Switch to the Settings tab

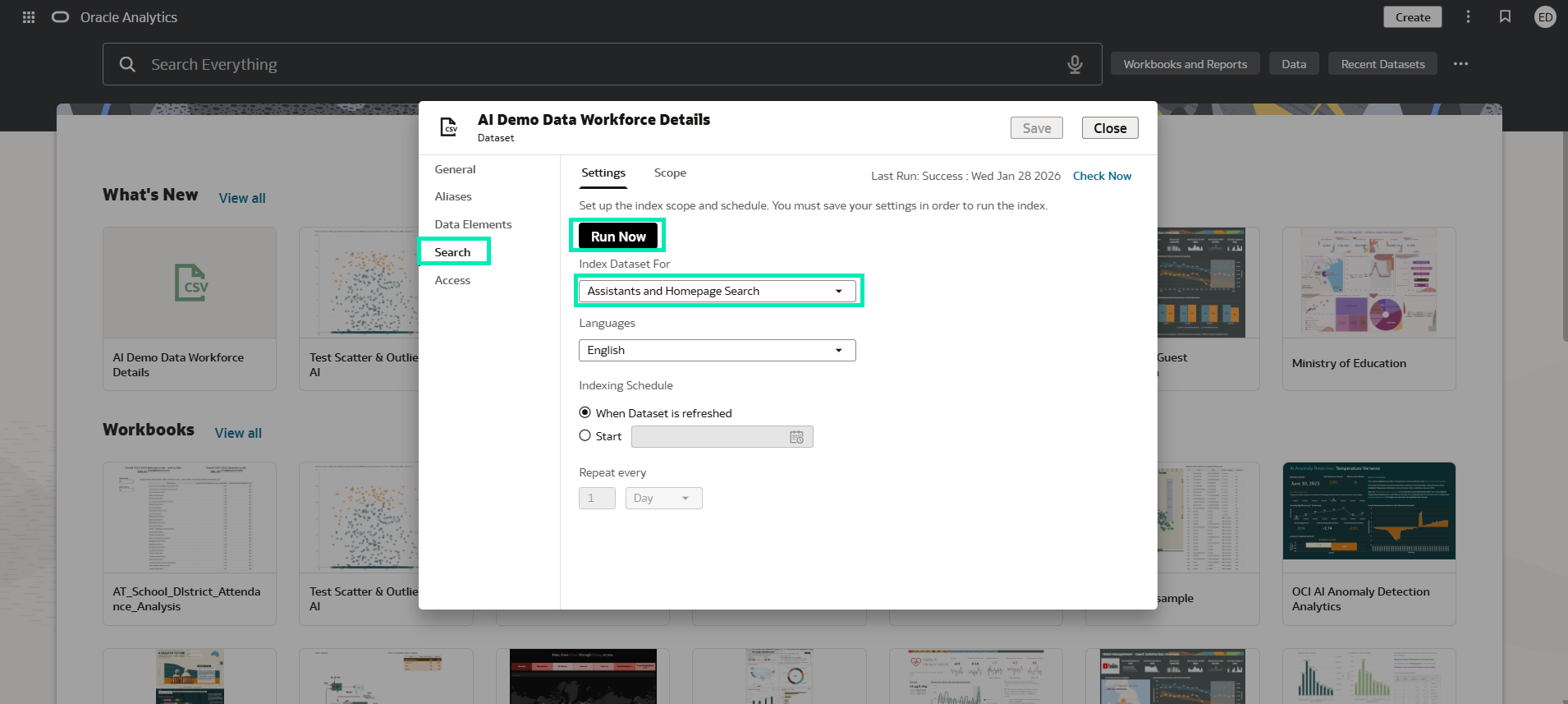pyautogui.click(x=603, y=173)
